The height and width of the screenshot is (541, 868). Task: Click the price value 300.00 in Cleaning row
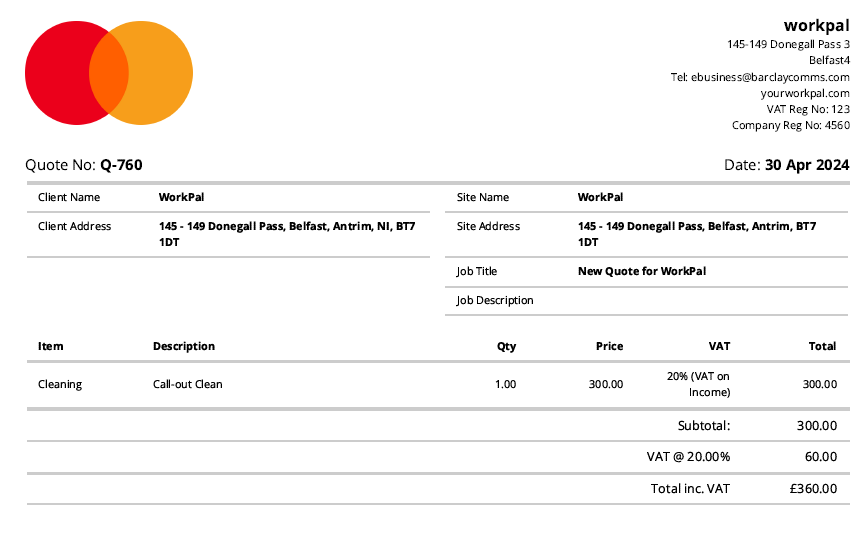tap(606, 384)
